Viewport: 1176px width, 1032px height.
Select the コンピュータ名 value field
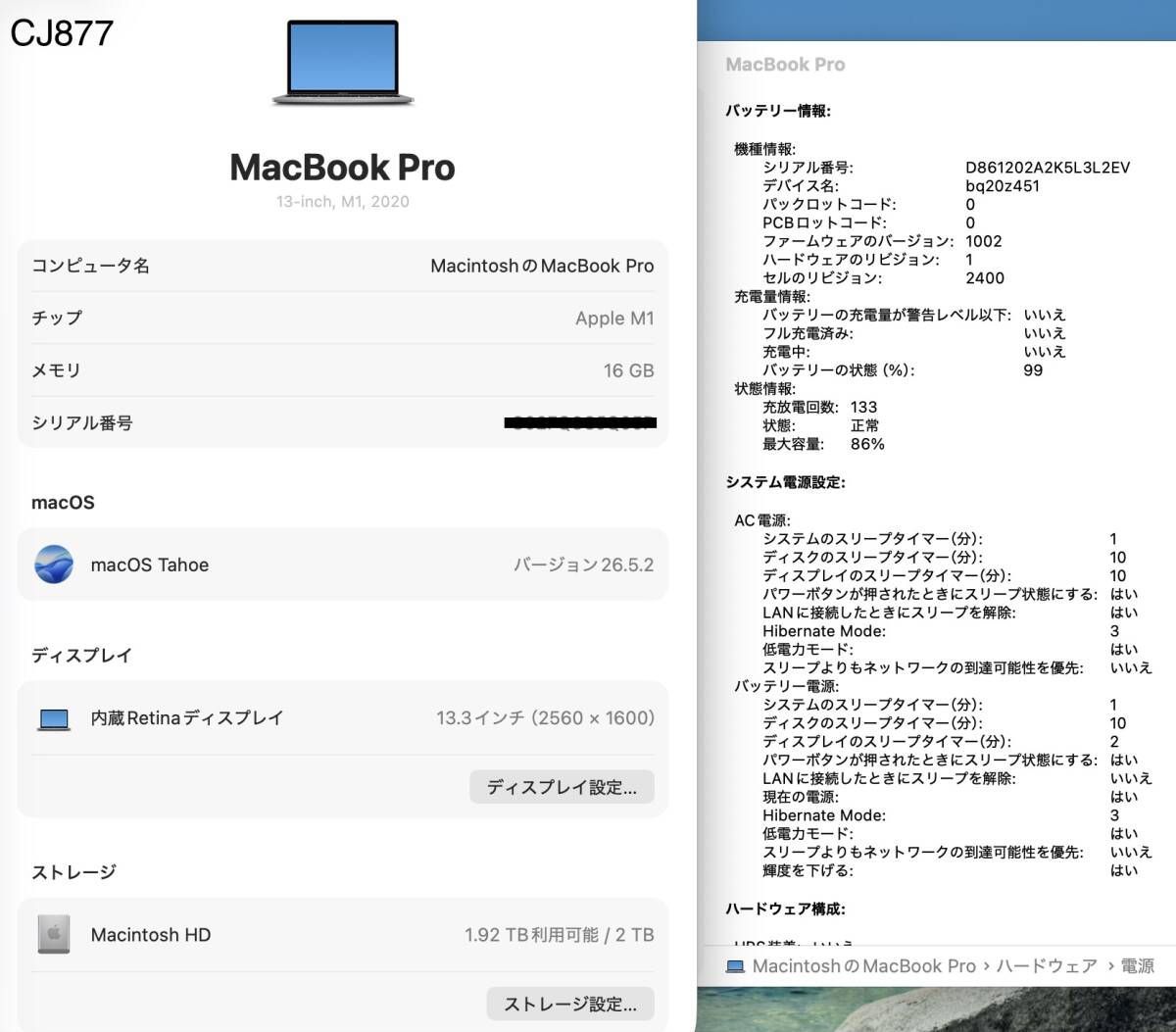542,266
